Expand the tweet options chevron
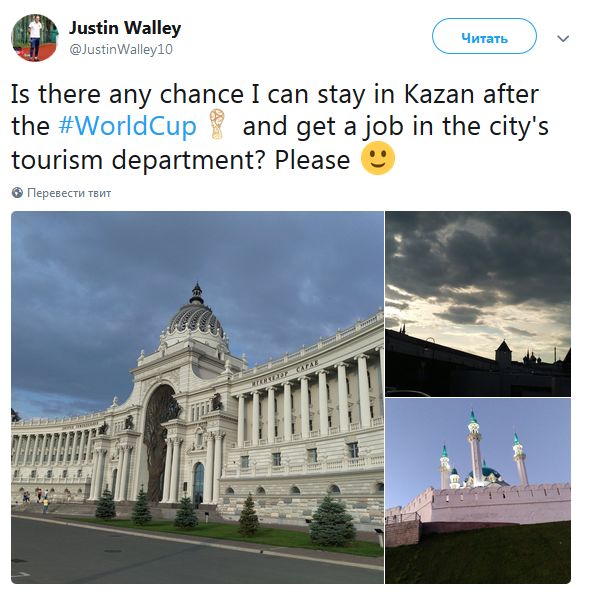Image resolution: width=593 pixels, height=598 pixels. point(563,38)
